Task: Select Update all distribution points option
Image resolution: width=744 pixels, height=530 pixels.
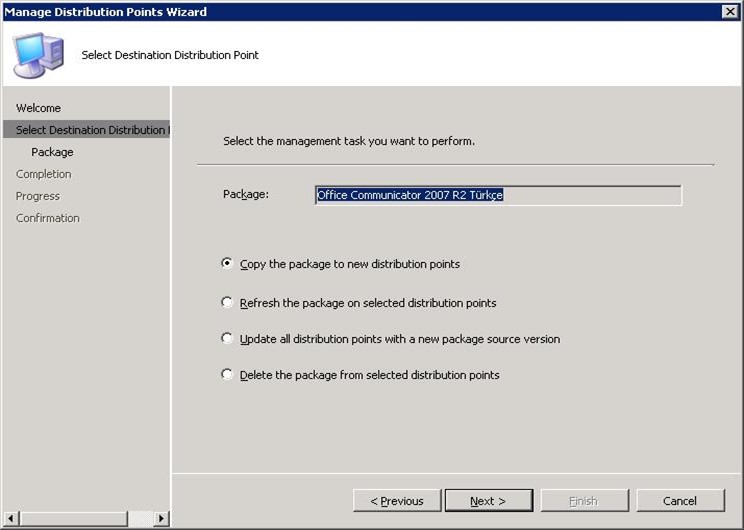Action: click(228, 339)
